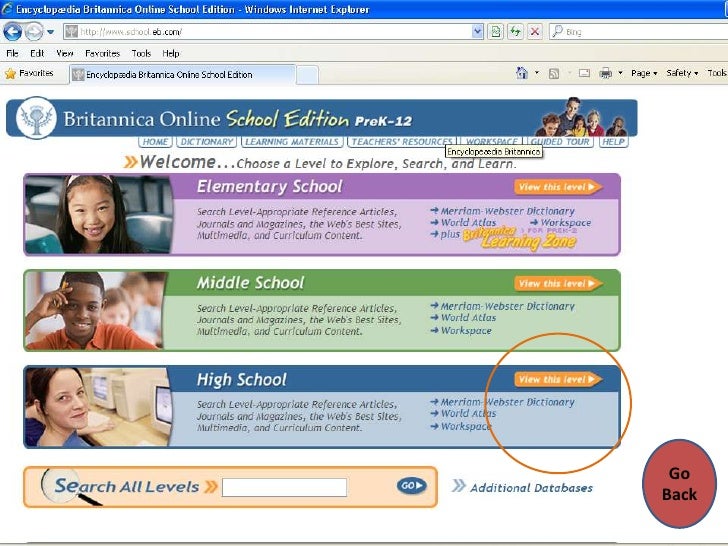Click the Middle School boy photo
Screen dimensions: 728x546
pyautogui.click(x=95, y=310)
